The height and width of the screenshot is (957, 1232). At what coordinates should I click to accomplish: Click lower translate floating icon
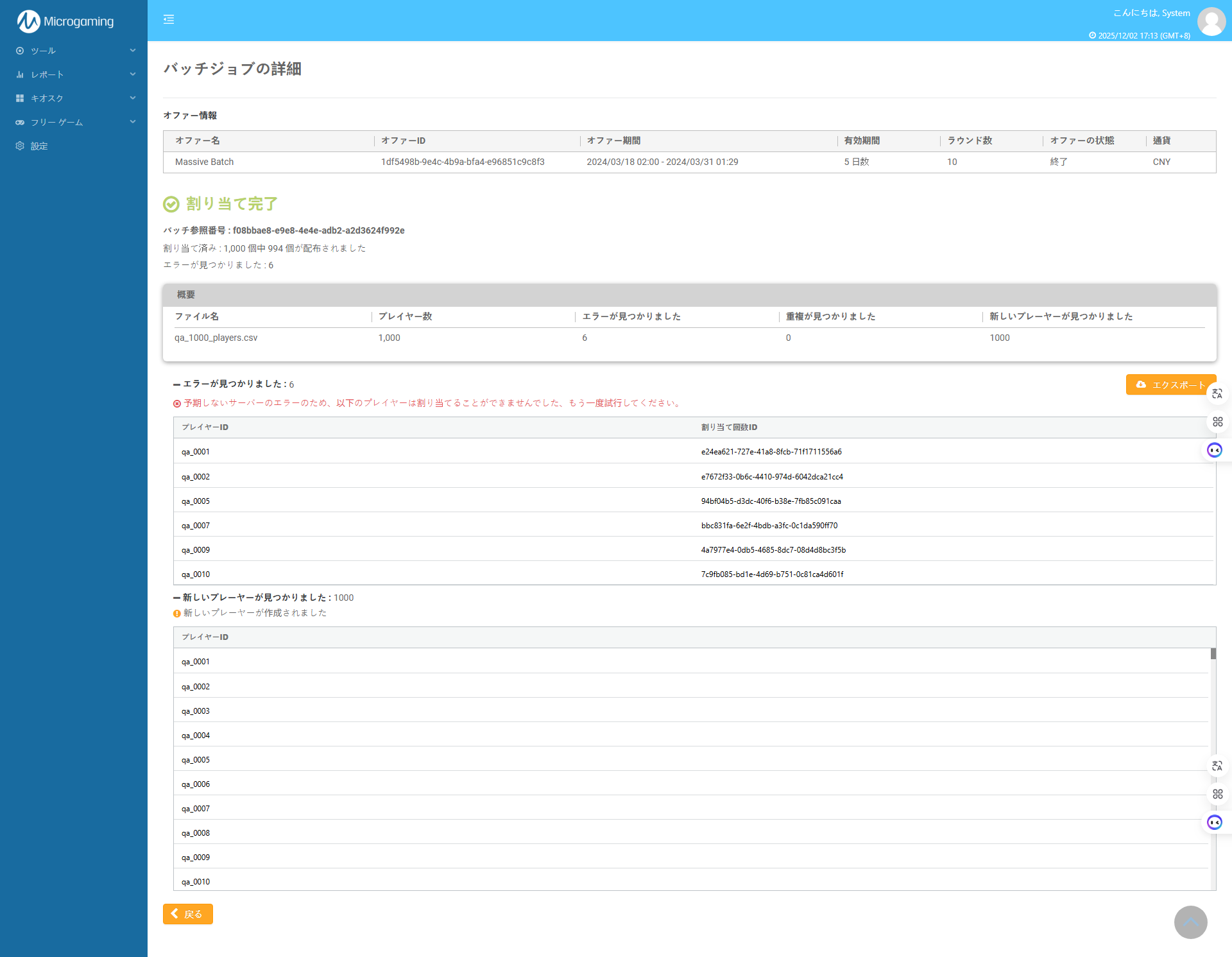pos(1217,766)
